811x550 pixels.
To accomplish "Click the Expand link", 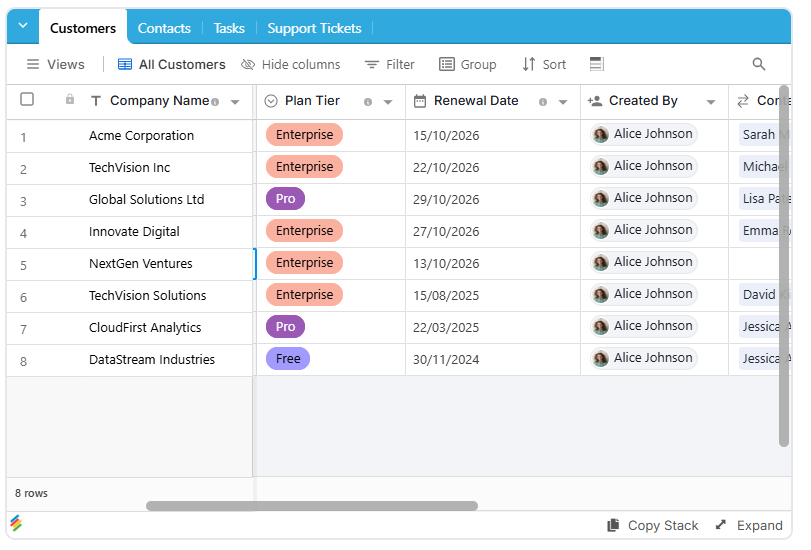I will (x=749, y=526).
